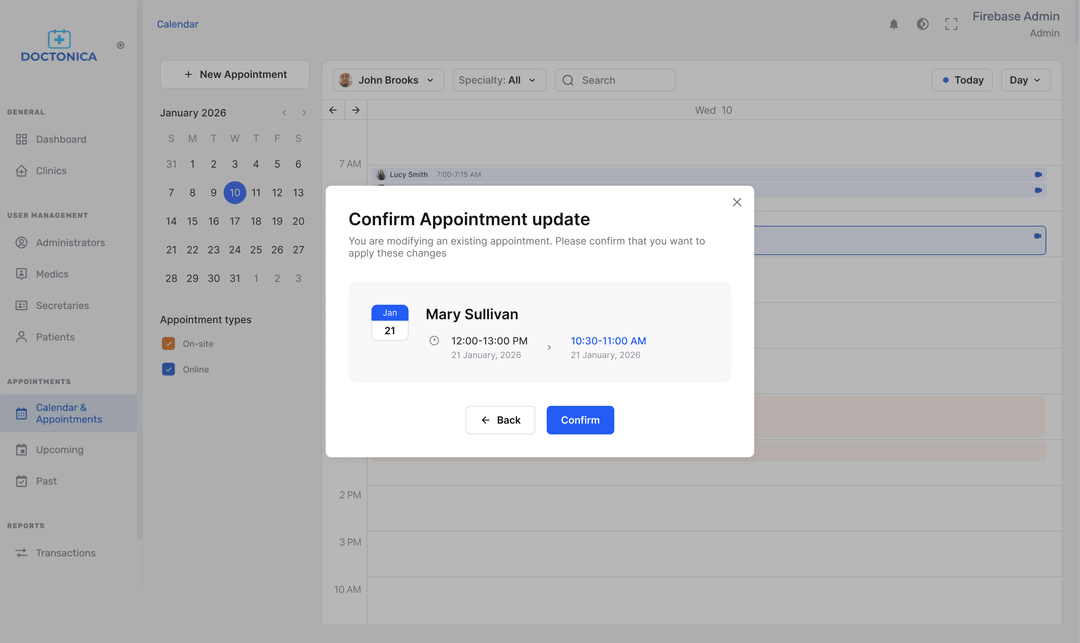Viewport: 1080px width, 643px height.
Task: Open Firebase Admin profile menu
Action: 1016,24
